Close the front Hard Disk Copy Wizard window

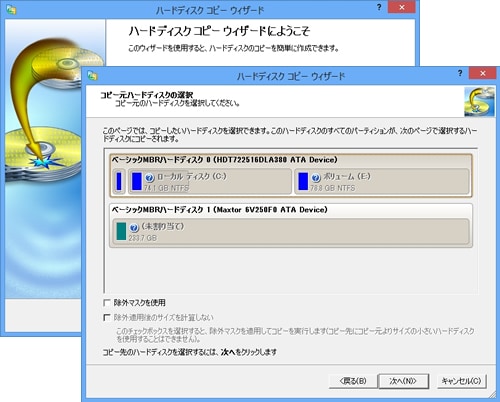pos(482,73)
